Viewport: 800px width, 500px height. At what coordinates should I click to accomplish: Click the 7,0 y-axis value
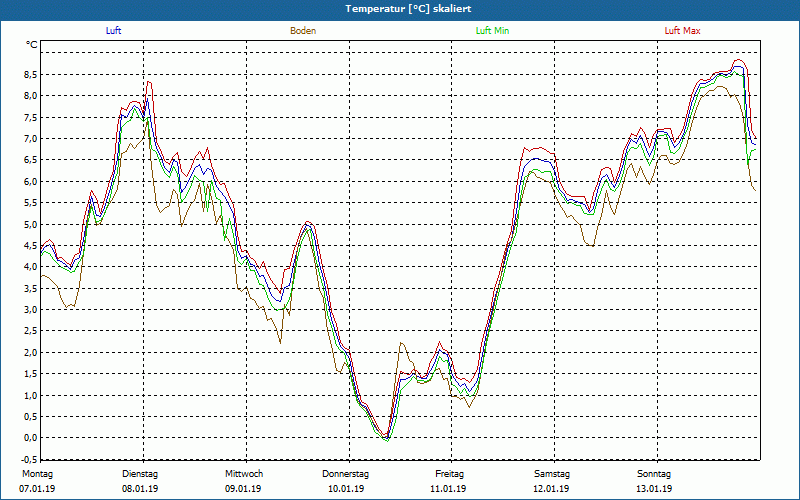pos(30,139)
